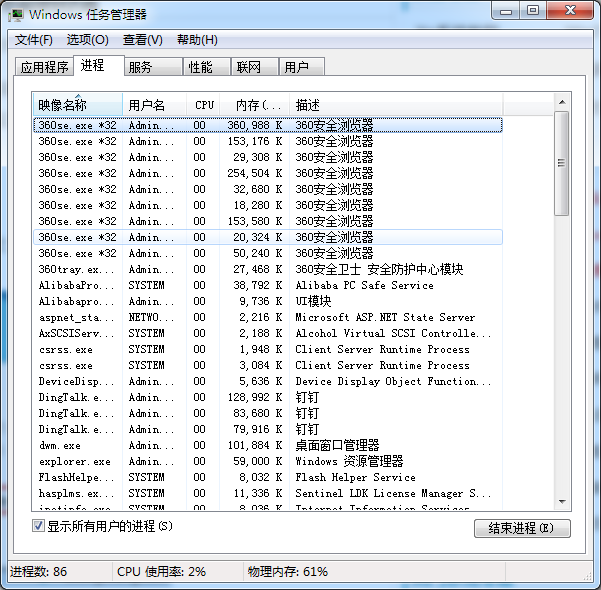Sort by 描述 column header

click(x=396, y=104)
